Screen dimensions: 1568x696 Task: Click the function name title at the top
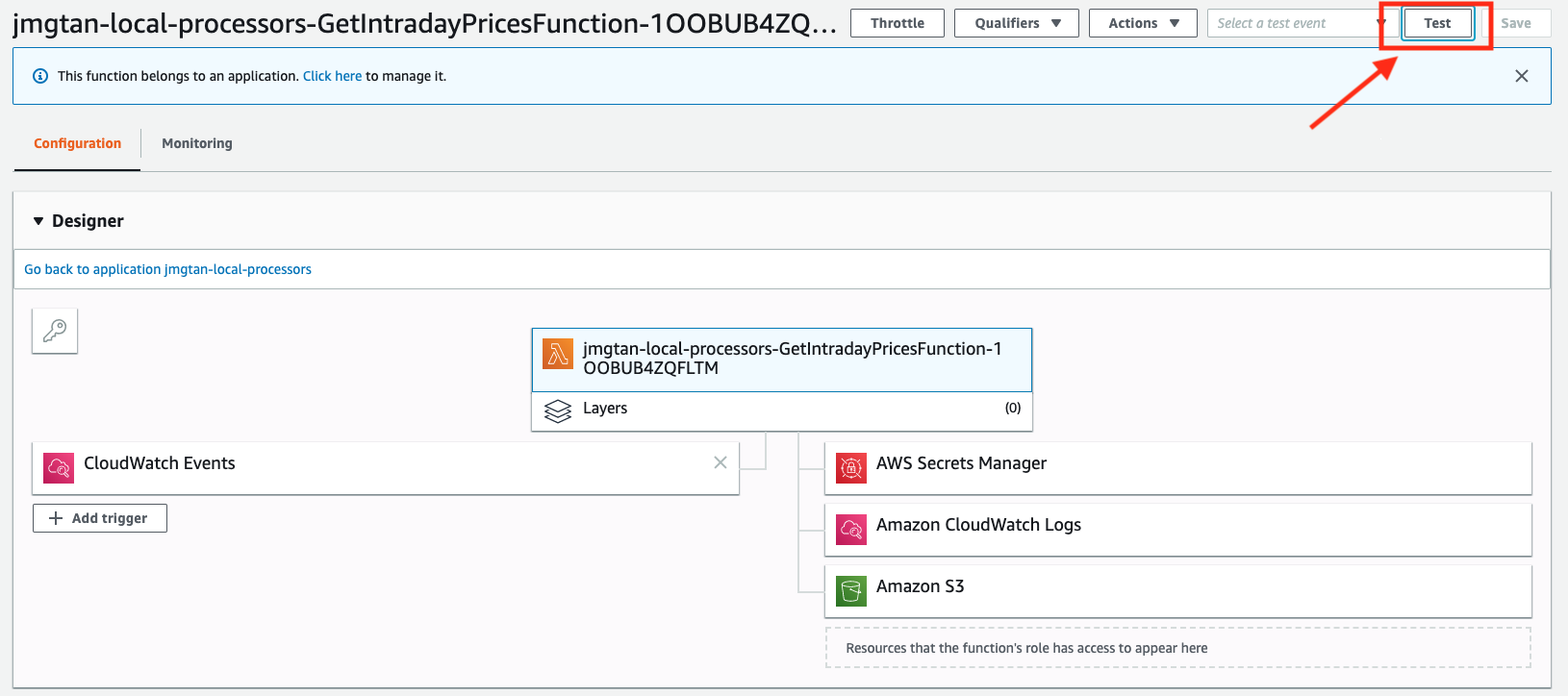(424, 23)
